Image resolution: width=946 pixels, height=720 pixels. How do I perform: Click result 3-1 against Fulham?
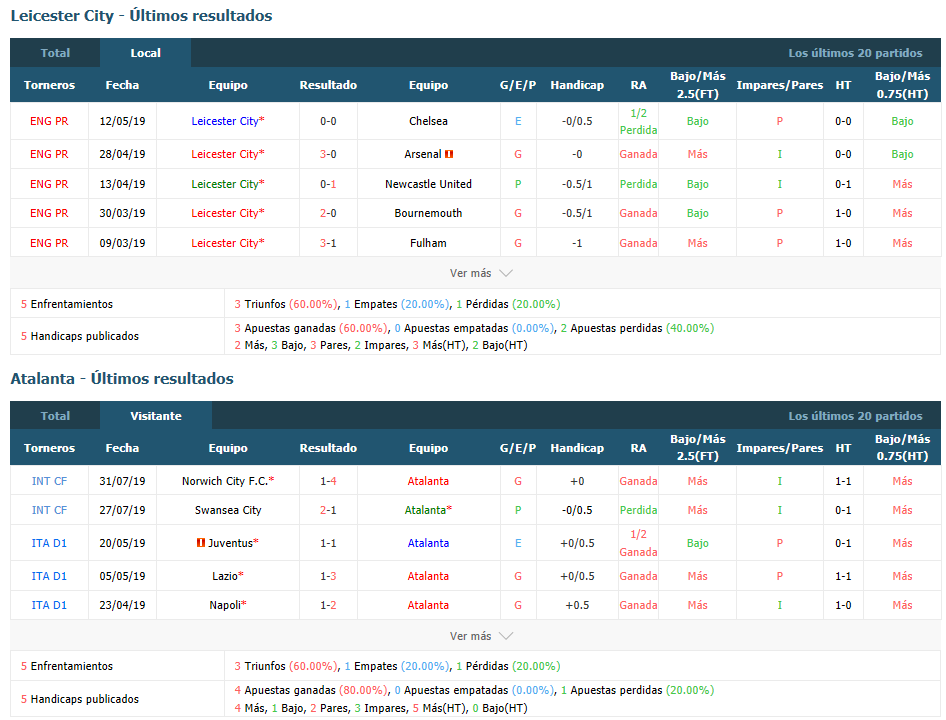[x=328, y=243]
